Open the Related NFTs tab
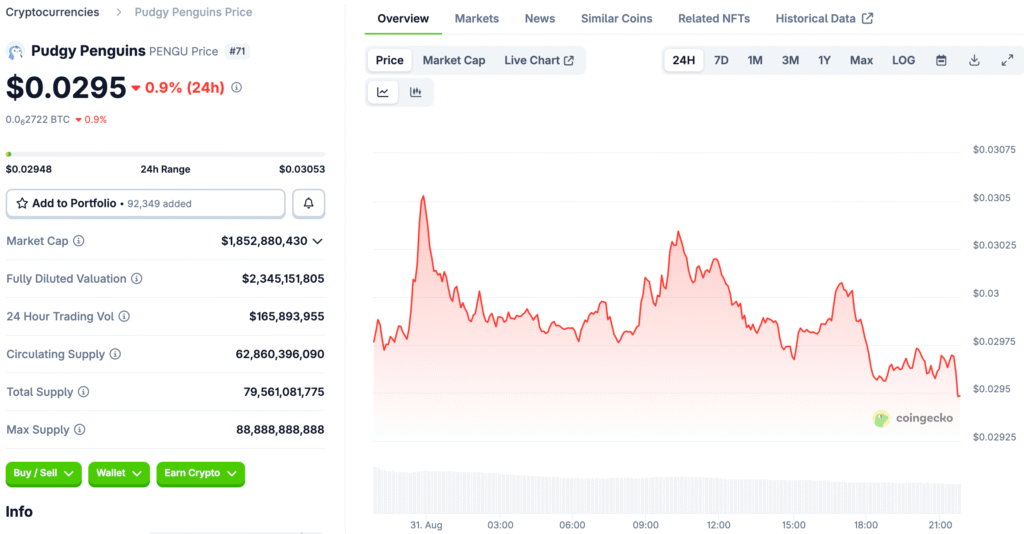Viewport: 1024px width, 534px height. [x=714, y=18]
